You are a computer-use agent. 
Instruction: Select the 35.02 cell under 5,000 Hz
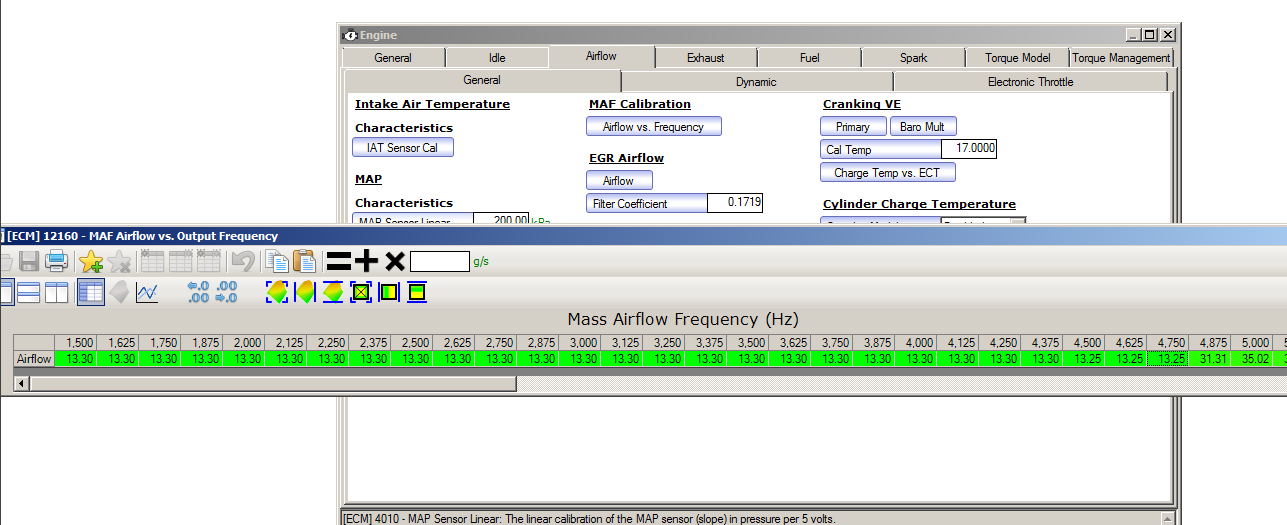1252,358
